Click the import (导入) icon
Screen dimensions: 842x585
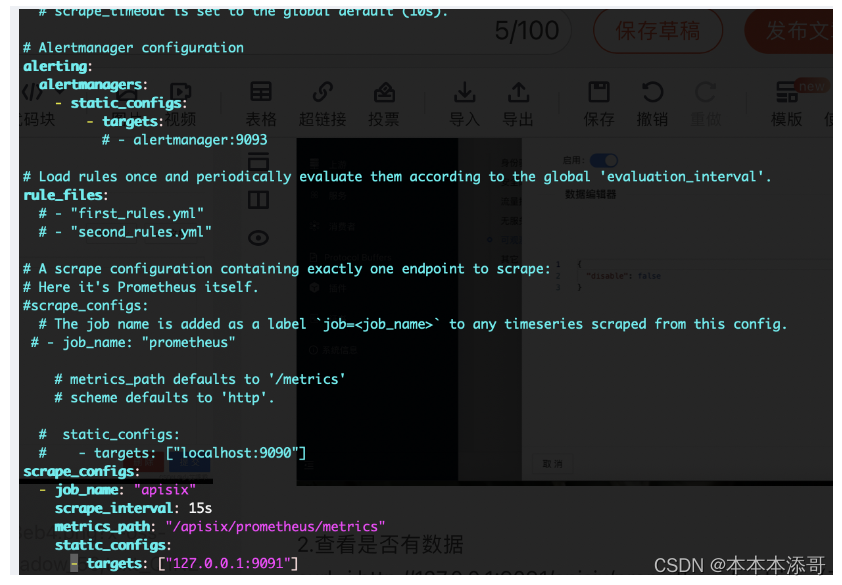tap(464, 103)
